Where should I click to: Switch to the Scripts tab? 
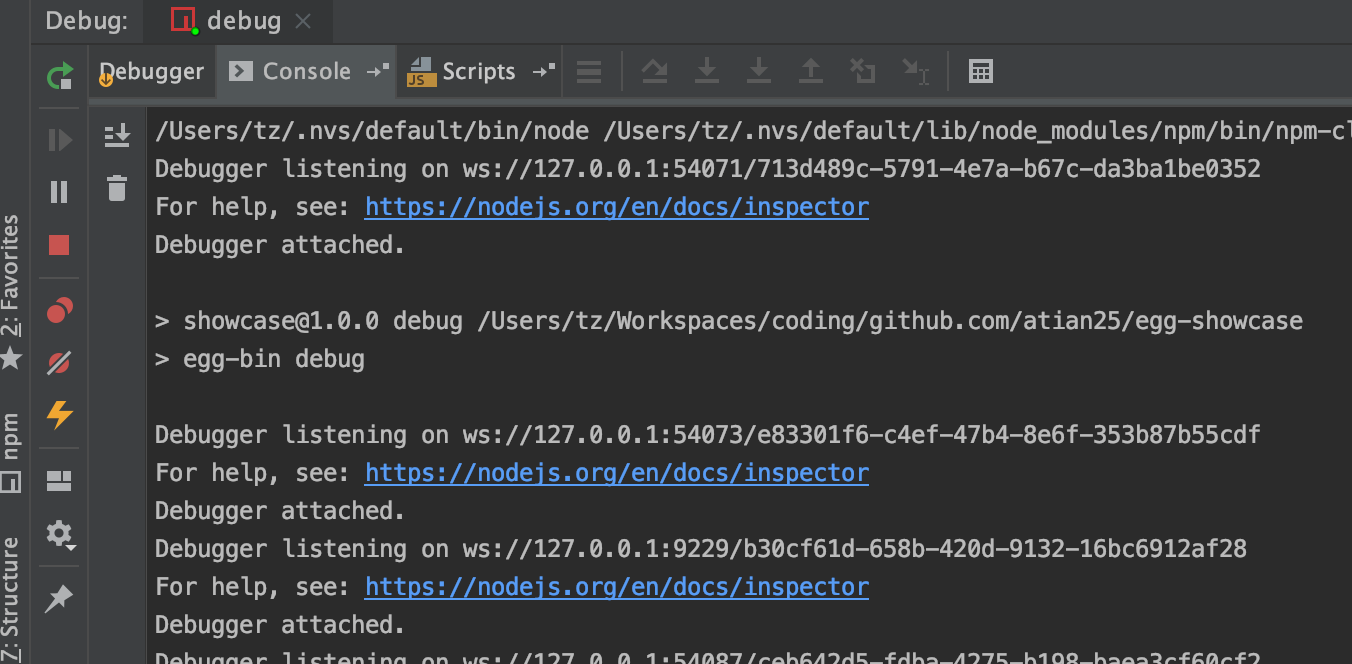click(480, 71)
